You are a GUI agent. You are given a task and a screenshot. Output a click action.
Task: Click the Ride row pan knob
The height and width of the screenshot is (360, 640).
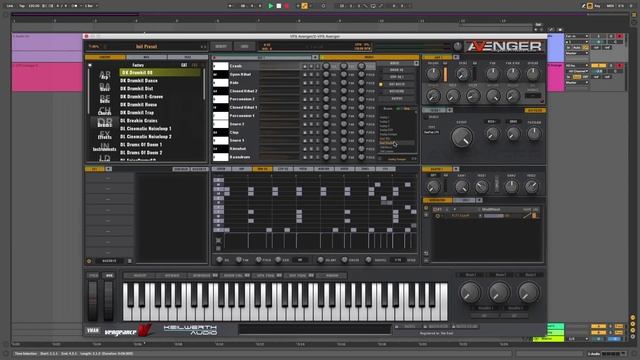[x=344, y=82]
